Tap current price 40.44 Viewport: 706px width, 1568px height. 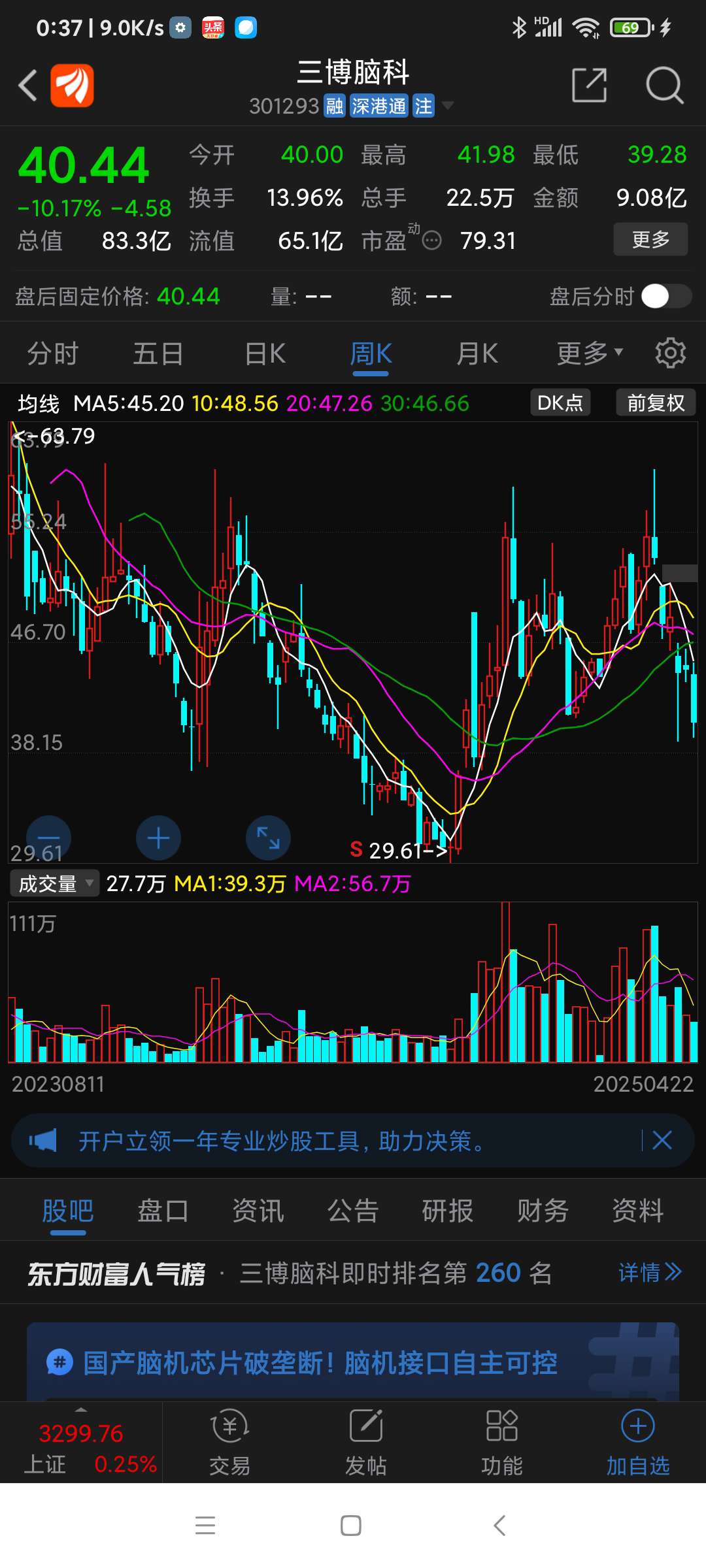tap(84, 165)
